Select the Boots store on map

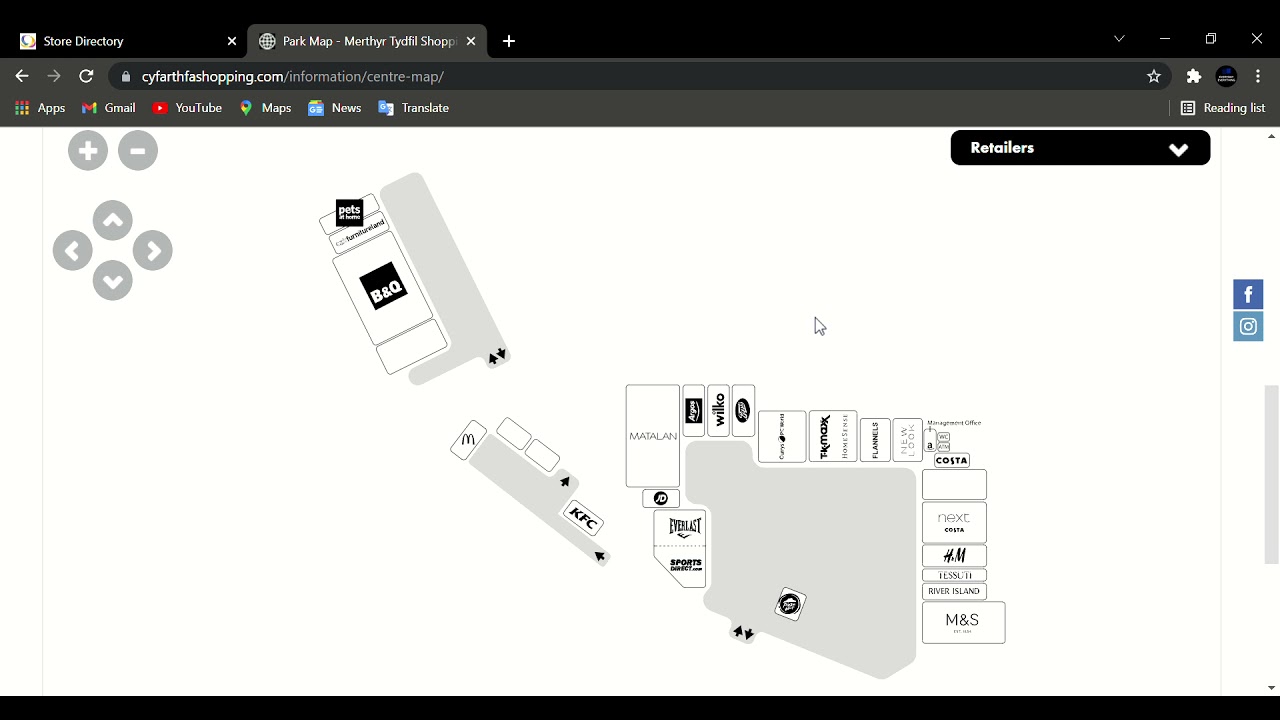743,411
